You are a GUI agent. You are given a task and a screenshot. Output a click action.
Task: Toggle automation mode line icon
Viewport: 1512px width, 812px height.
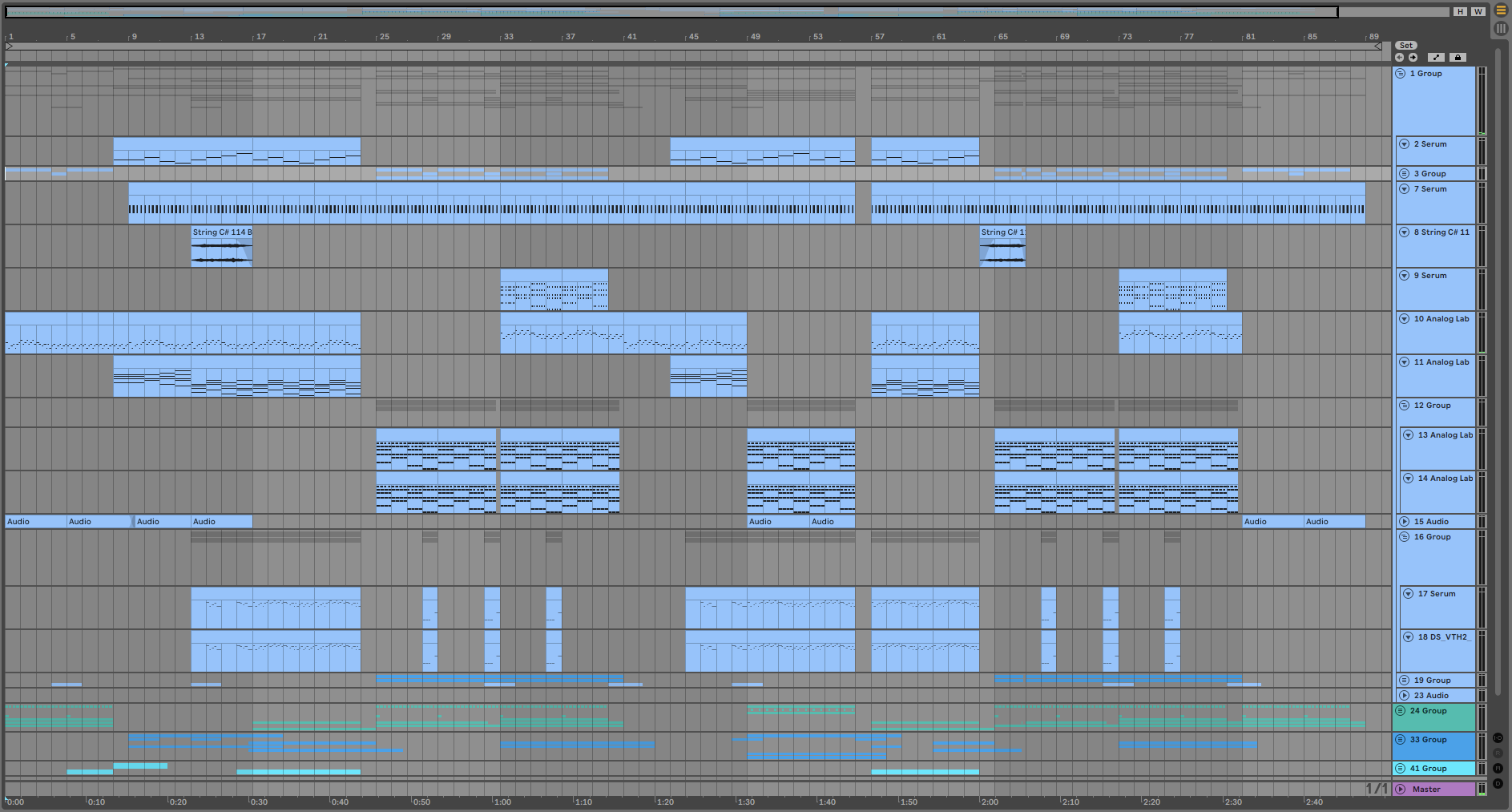click(x=1436, y=58)
